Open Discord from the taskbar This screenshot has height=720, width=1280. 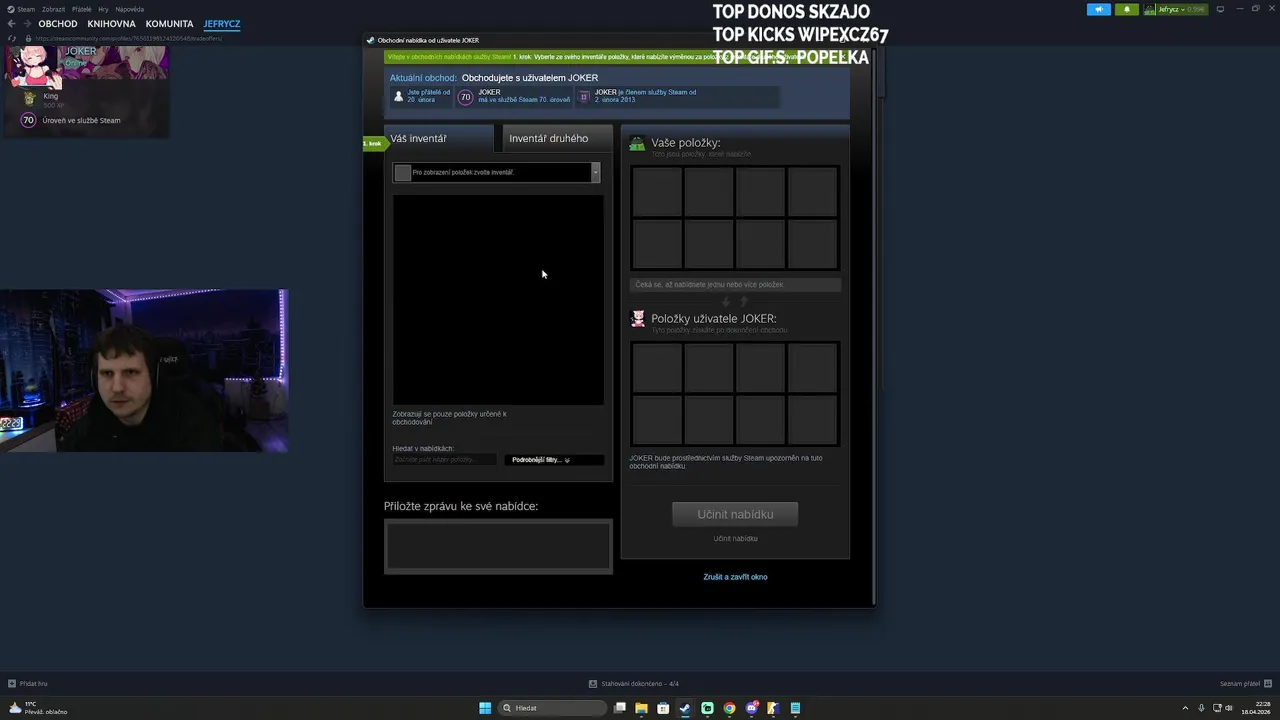[x=751, y=708]
